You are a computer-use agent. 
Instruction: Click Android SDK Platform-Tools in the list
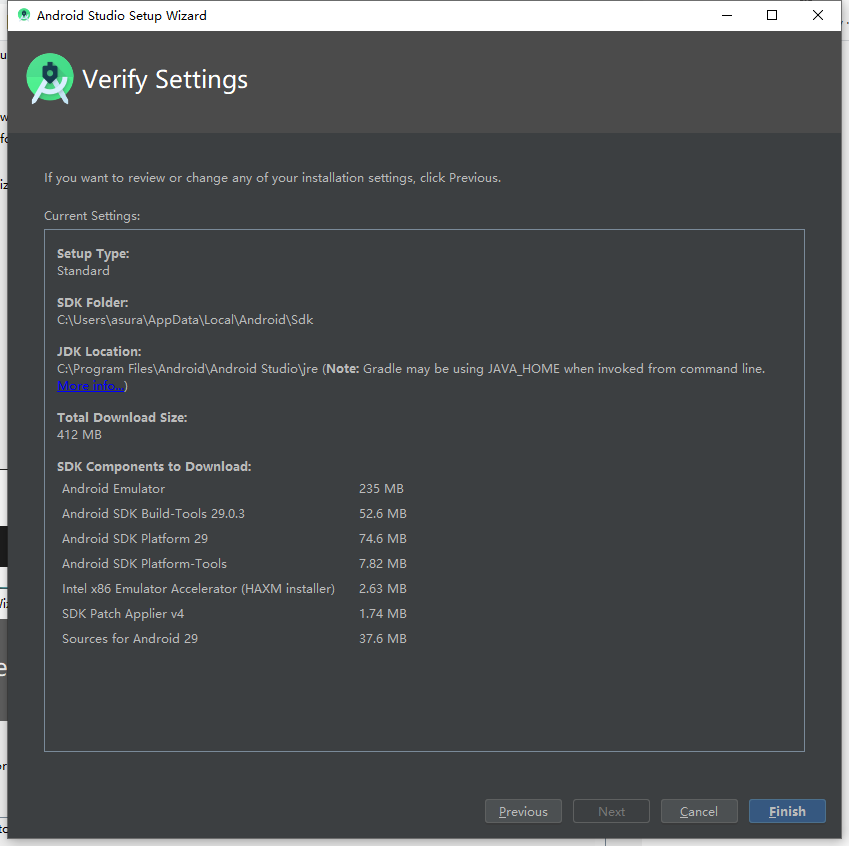coord(144,564)
